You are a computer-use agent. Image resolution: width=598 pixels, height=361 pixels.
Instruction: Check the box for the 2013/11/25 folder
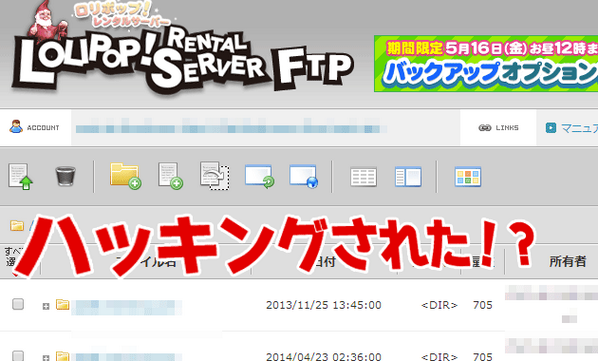[x=18, y=304]
